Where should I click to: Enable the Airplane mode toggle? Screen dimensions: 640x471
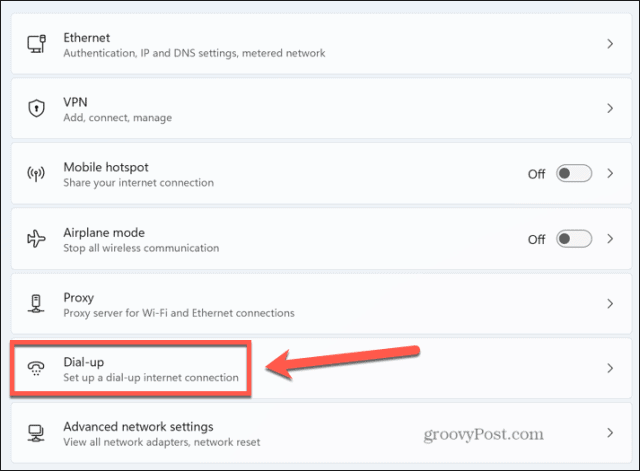click(575, 239)
